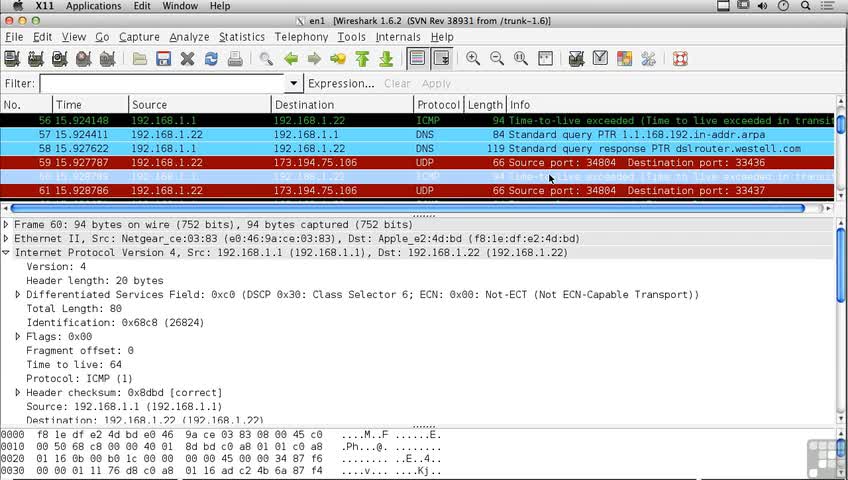
Task: Open the capture options toolbar icon
Action: point(36,58)
